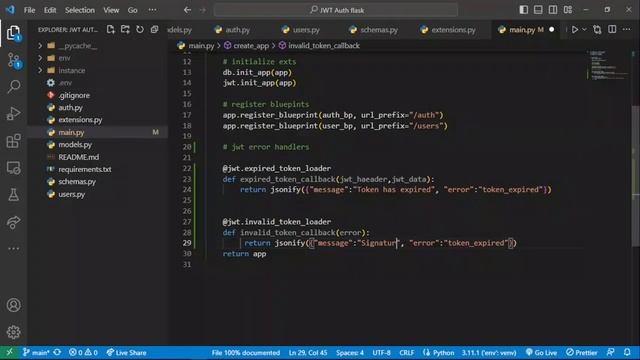Open requirements.txt in Explorer
The height and width of the screenshot is (360, 640).
(84, 169)
